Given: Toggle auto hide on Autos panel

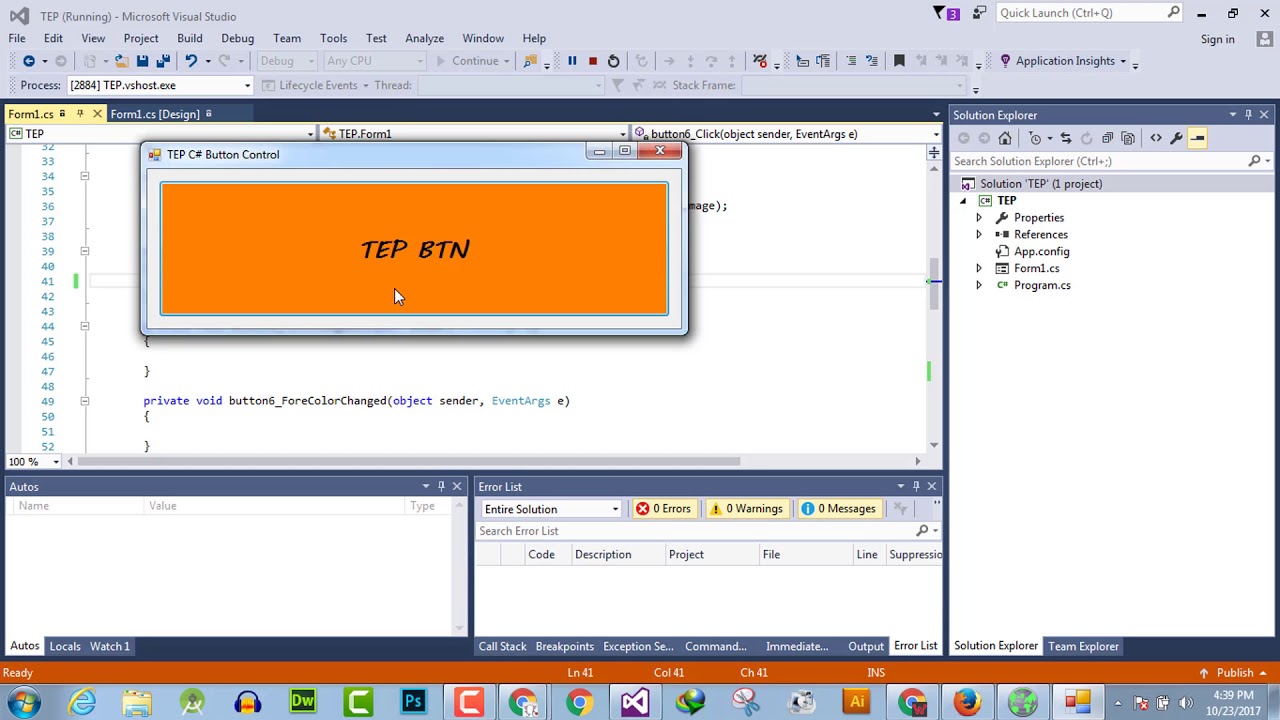Looking at the screenshot, I should point(441,486).
